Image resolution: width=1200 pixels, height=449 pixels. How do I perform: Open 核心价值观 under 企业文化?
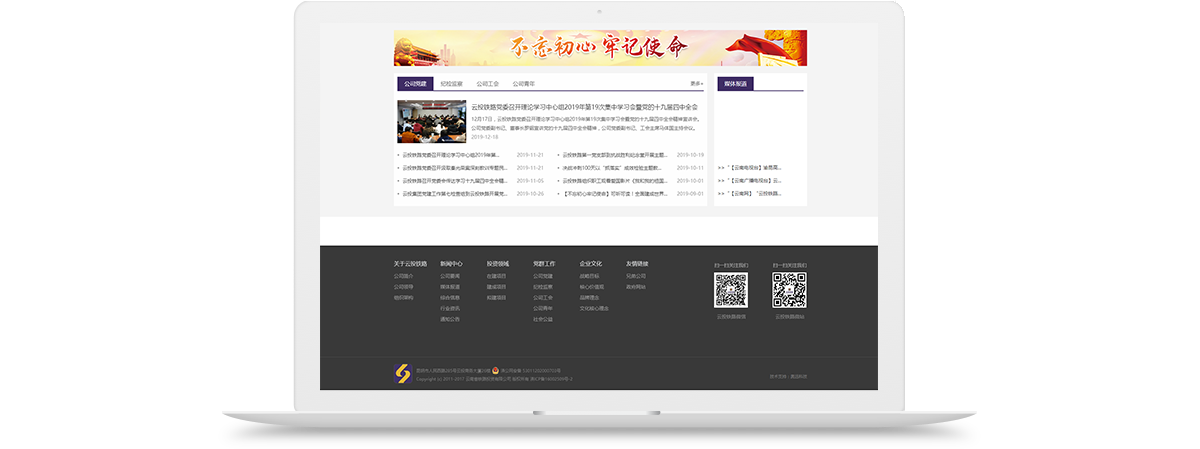point(592,287)
